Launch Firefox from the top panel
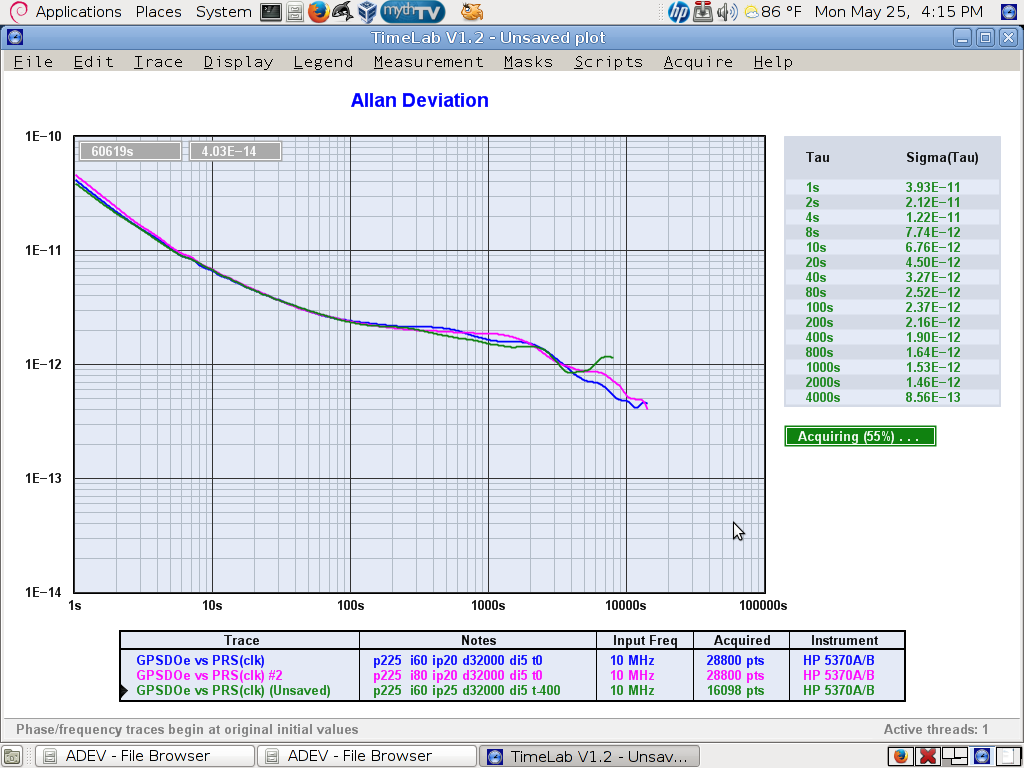Viewport: 1024px width, 768px height. tap(318, 12)
